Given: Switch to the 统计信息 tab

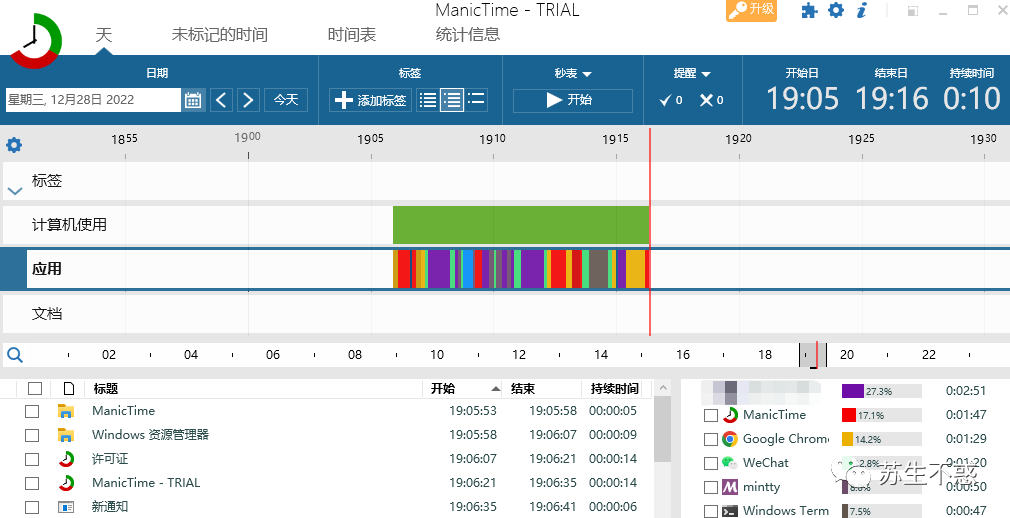Looking at the screenshot, I should click(x=468, y=34).
